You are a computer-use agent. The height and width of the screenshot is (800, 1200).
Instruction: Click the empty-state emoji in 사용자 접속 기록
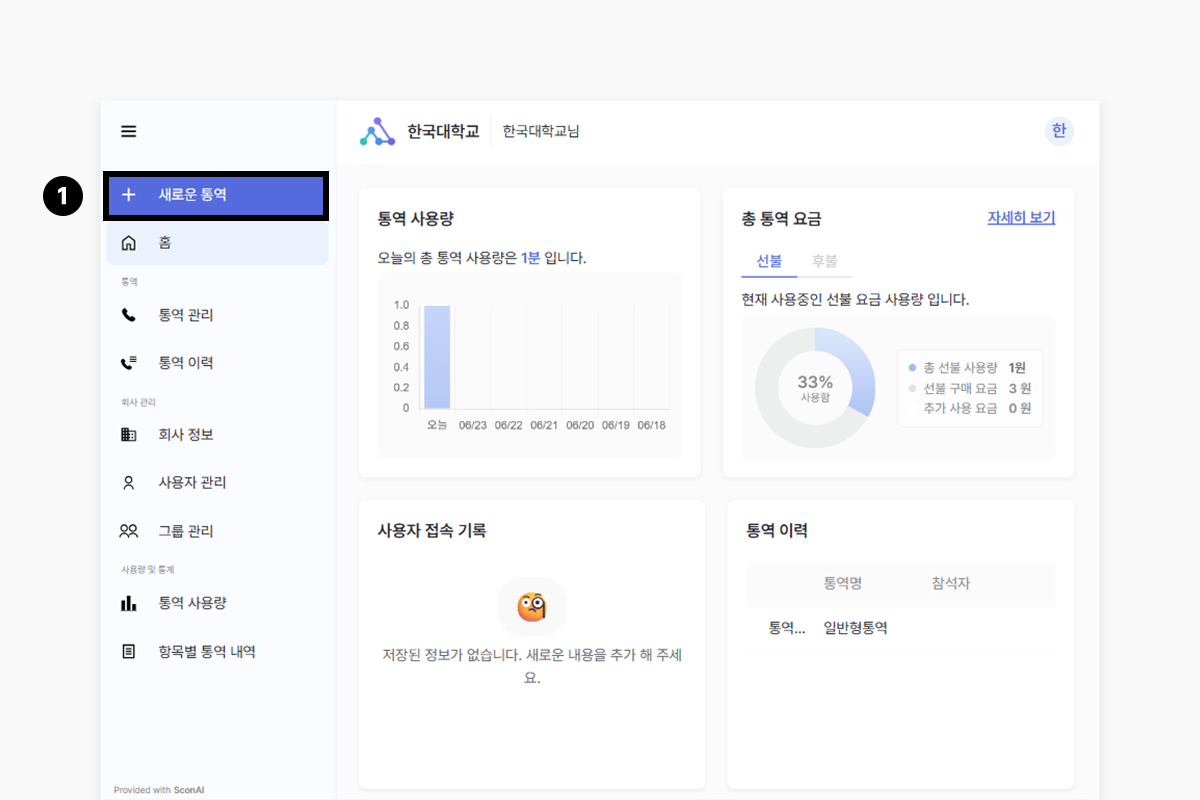532,606
